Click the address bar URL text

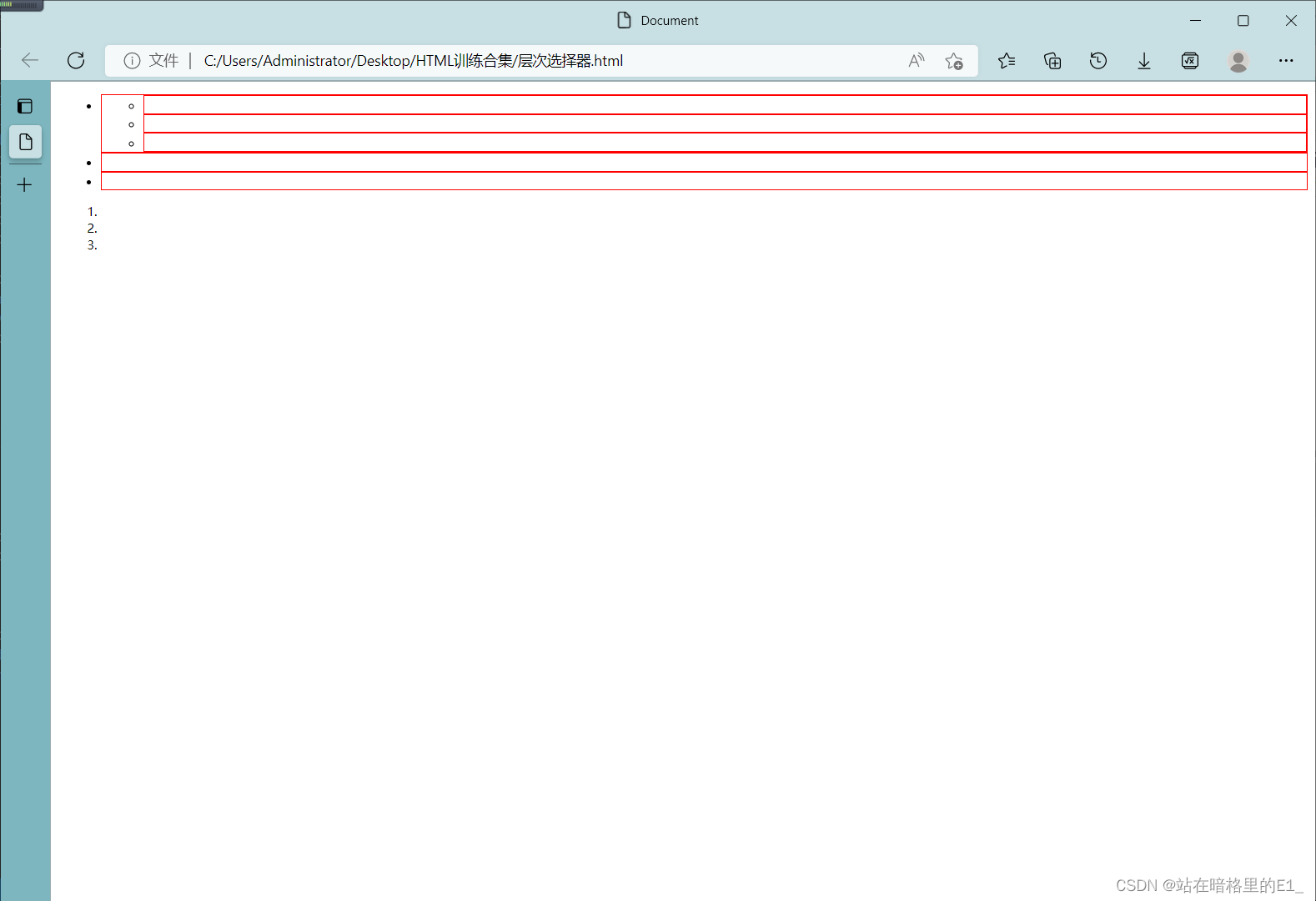coord(413,61)
